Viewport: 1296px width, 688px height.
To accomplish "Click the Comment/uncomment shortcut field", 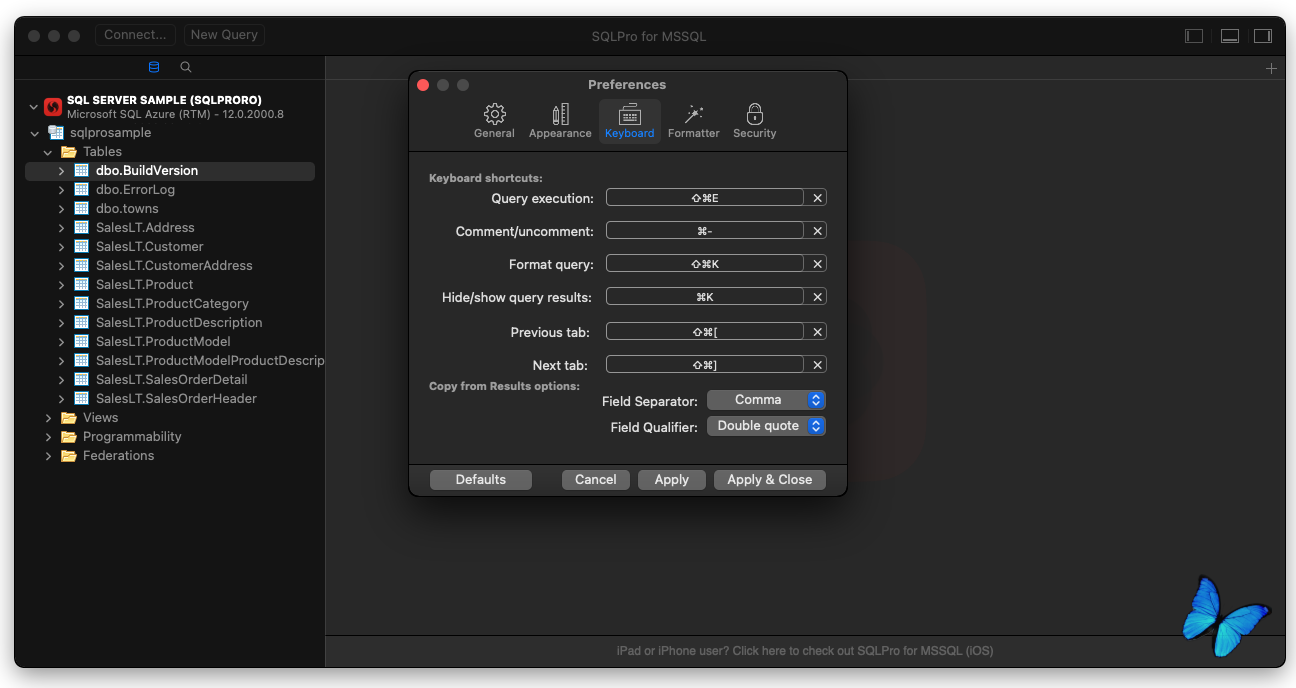I will [x=705, y=231].
